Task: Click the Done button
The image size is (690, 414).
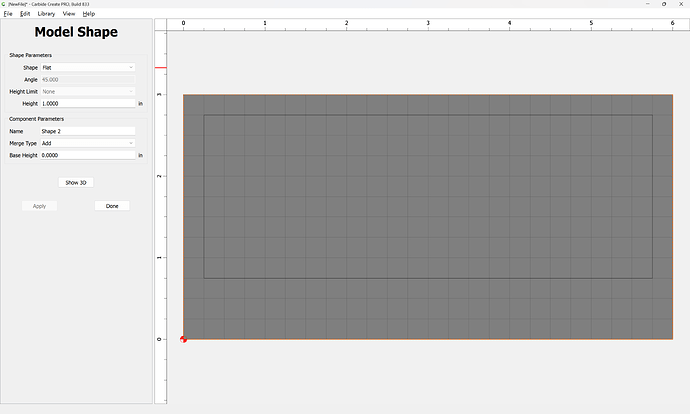Action: pos(112,206)
